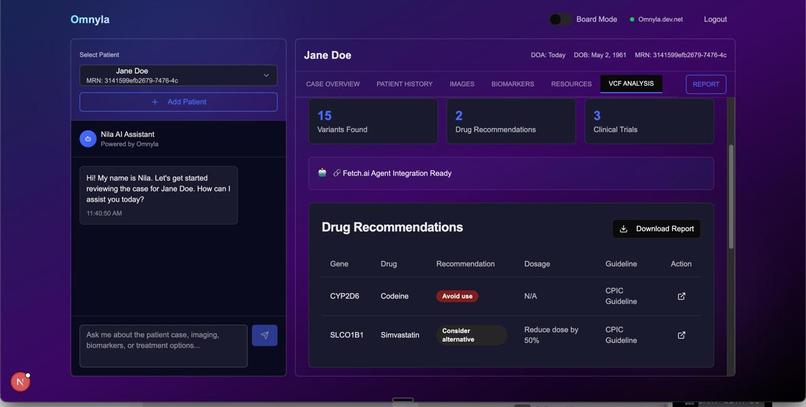
Task: Focus the chat message input field
Action: (x=163, y=346)
